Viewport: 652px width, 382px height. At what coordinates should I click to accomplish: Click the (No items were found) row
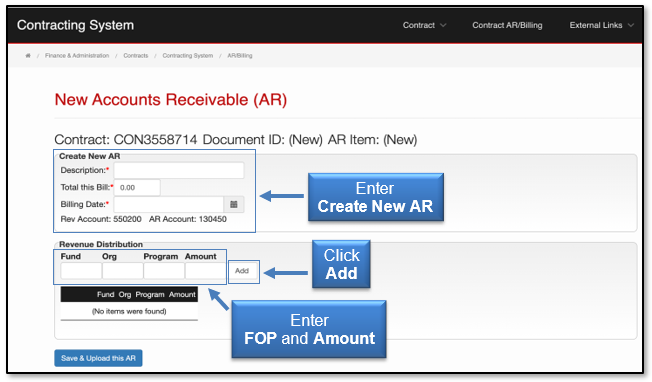tap(129, 311)
